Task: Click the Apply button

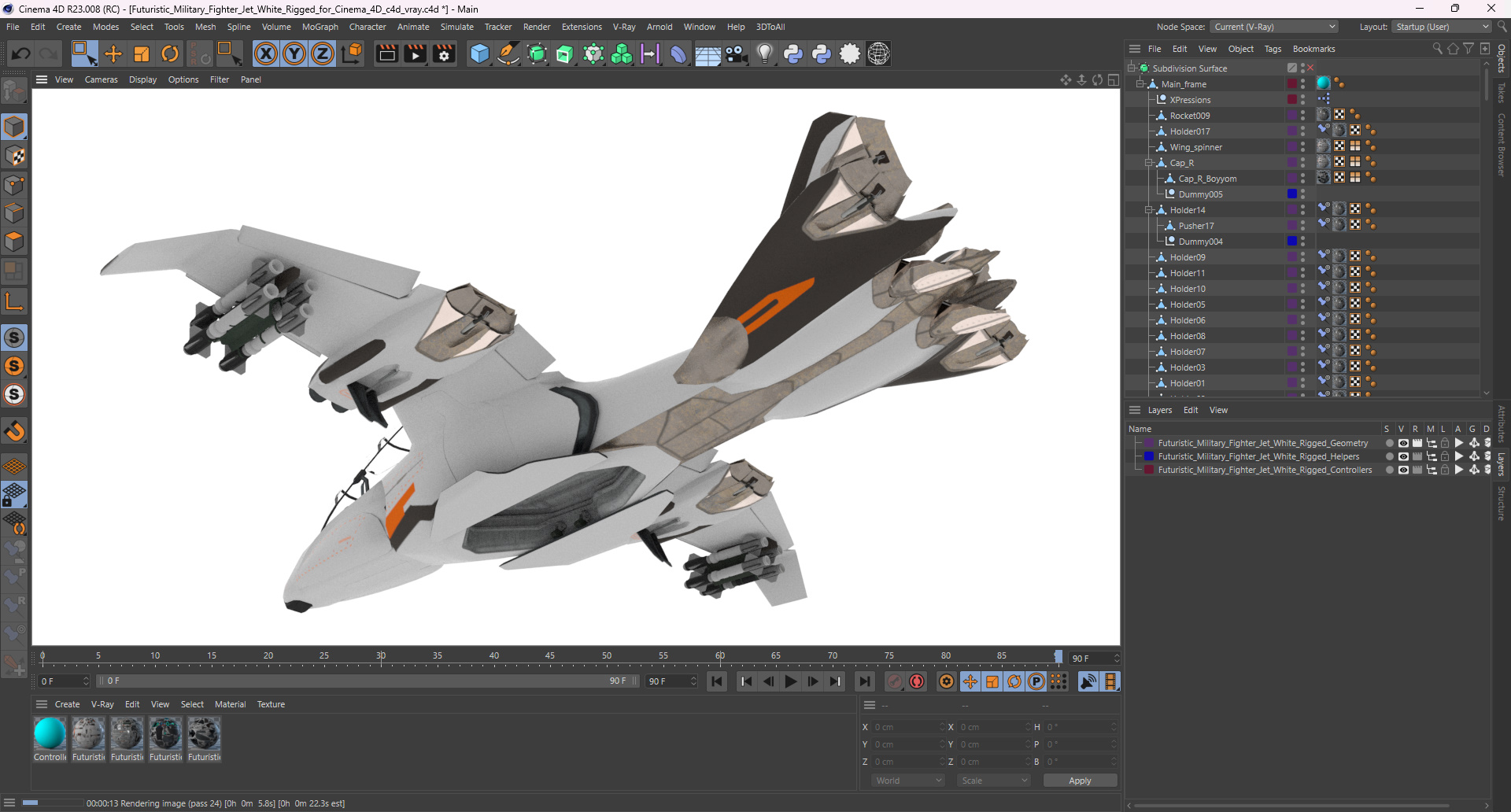Action: 1080,781
